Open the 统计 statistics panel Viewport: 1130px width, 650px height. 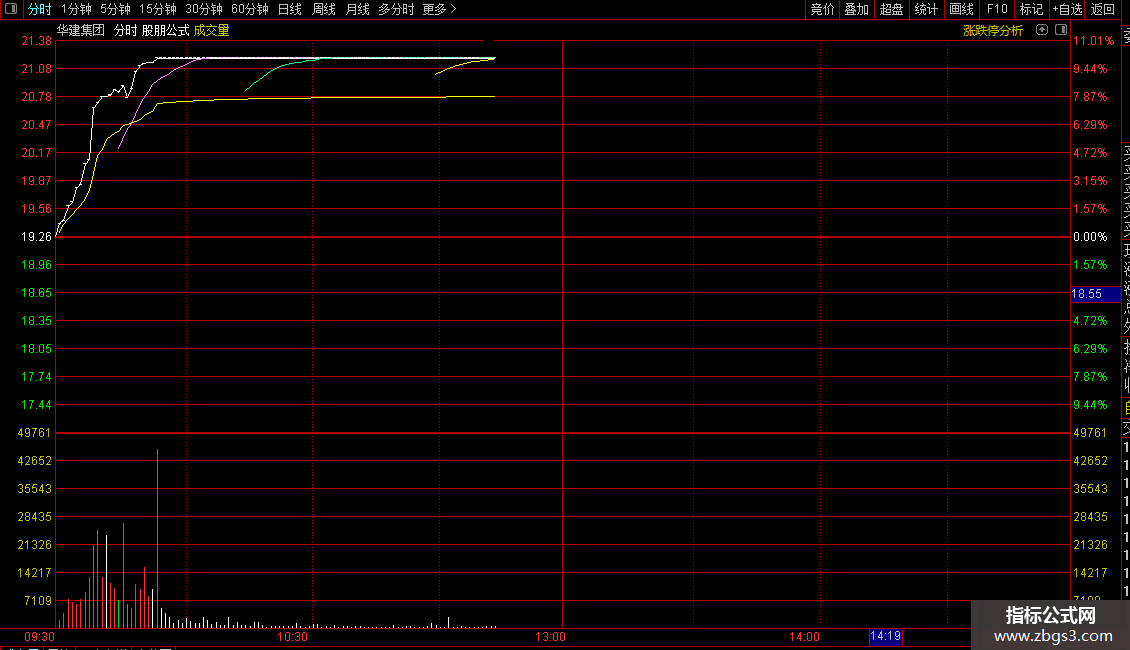pyautogui.click(x=926, y=9)
